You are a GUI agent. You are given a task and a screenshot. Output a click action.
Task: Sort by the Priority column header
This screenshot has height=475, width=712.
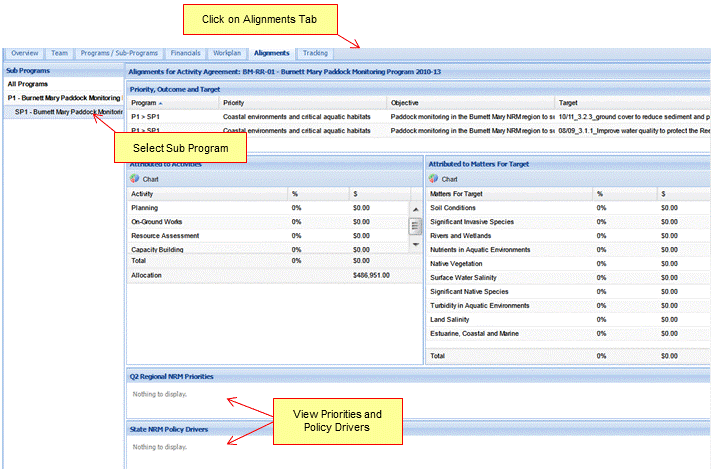tap(234, 103)
